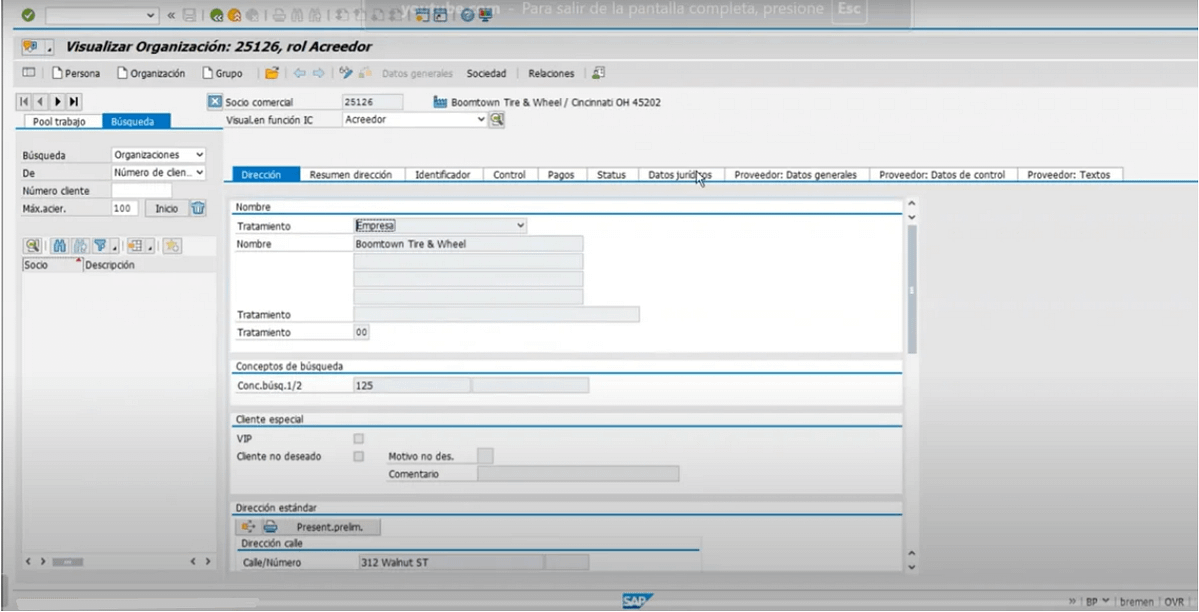Viewport: 1199px width, 612px height.
Task: Click the orange address icon under Dirección estándar
Action: (x=248, y=527)
